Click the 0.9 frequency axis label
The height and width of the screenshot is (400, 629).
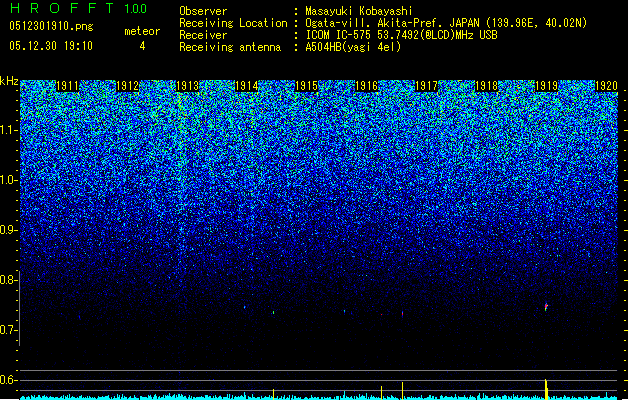click(8, 230)
